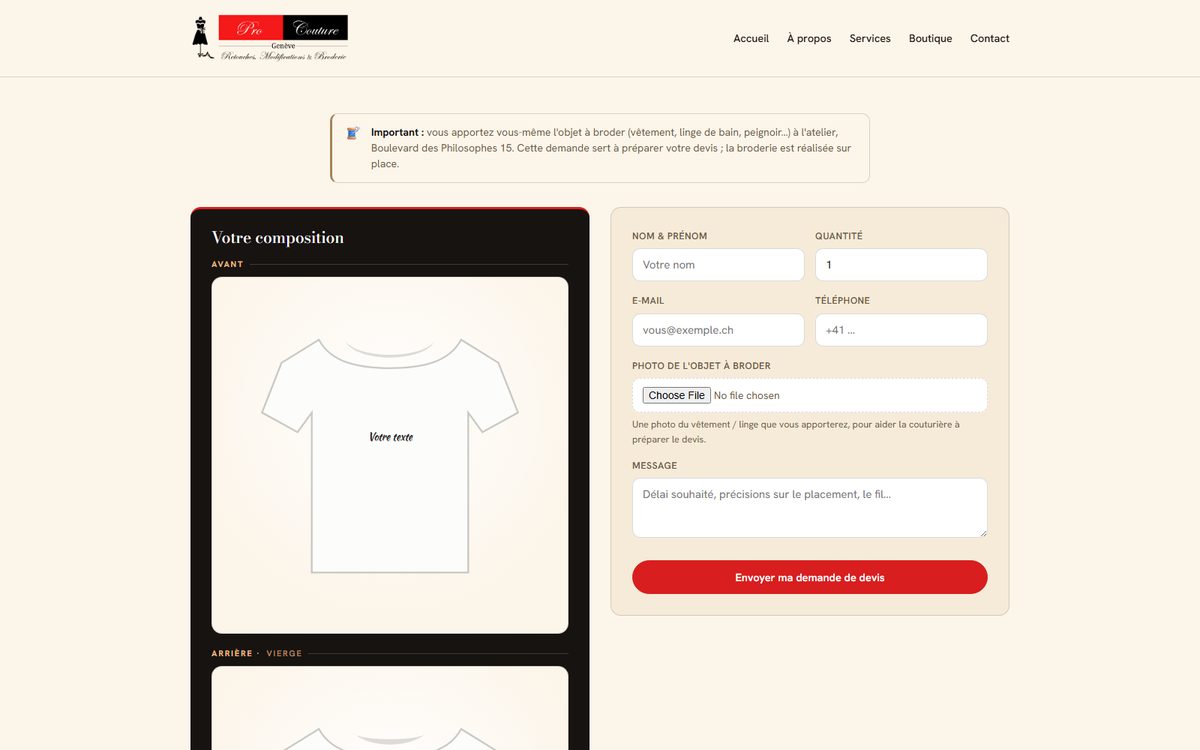Click the Pro Couture Genève logo

(270, 38)
